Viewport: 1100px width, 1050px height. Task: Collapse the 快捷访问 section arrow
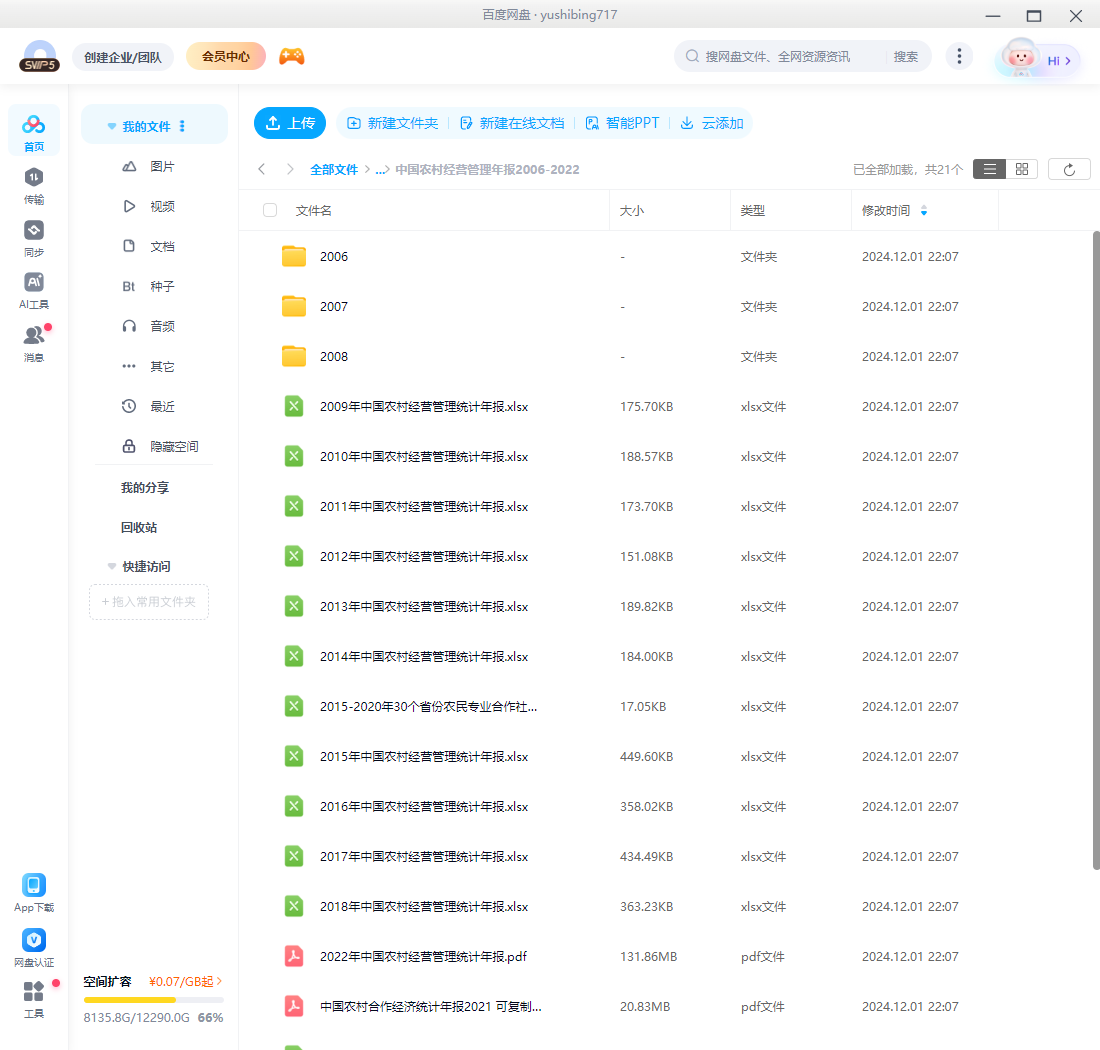coord(112,566)
